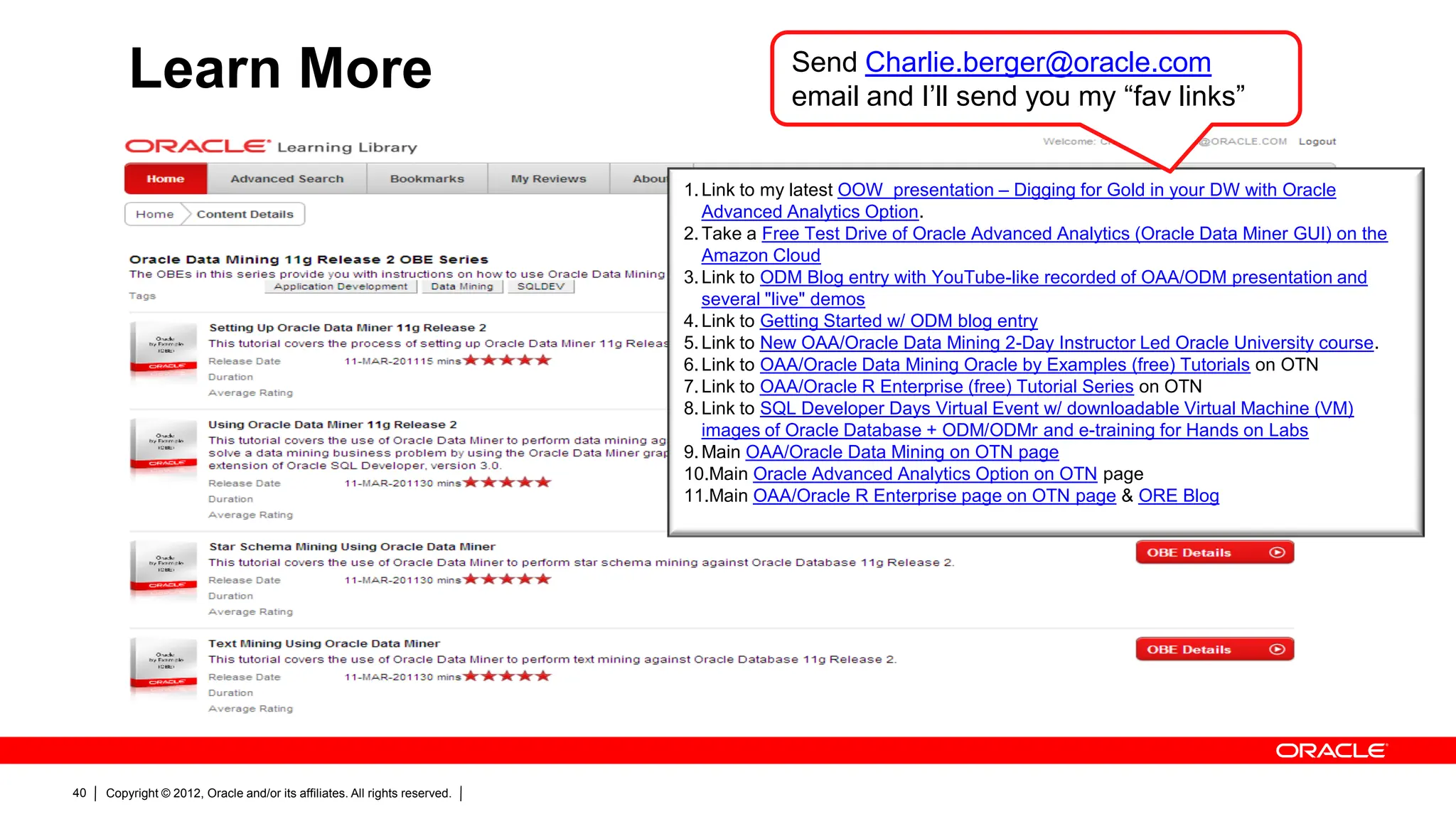Click Text Mining tutorial thumbnail
This screenshot has width=1456, height=819.
[x=164, y=665]
